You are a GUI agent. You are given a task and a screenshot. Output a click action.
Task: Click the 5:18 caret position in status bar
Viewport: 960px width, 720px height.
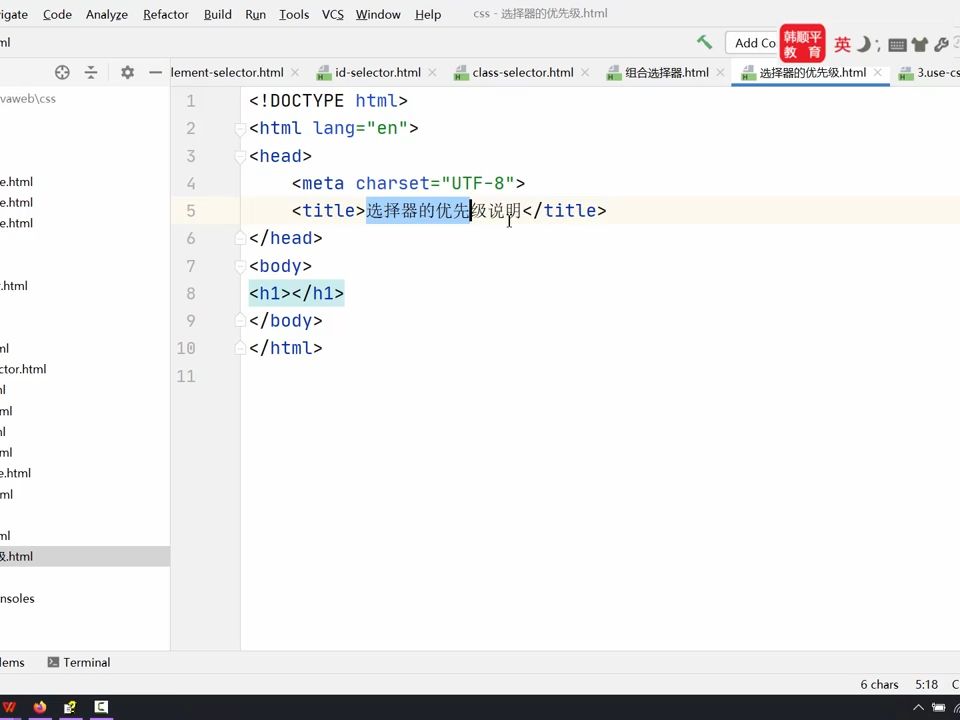point(926,684)
